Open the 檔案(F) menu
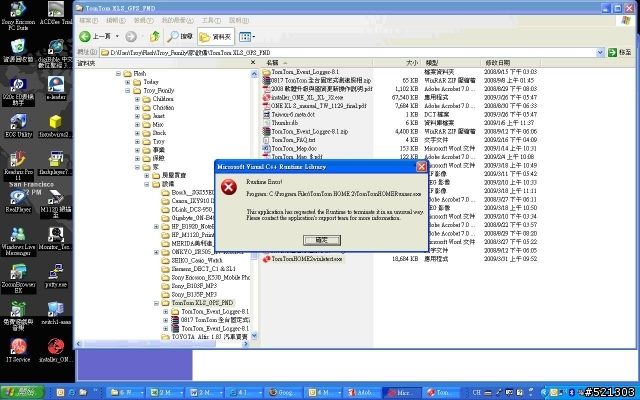This screenshot has width=640, height=400. [88, 20]
